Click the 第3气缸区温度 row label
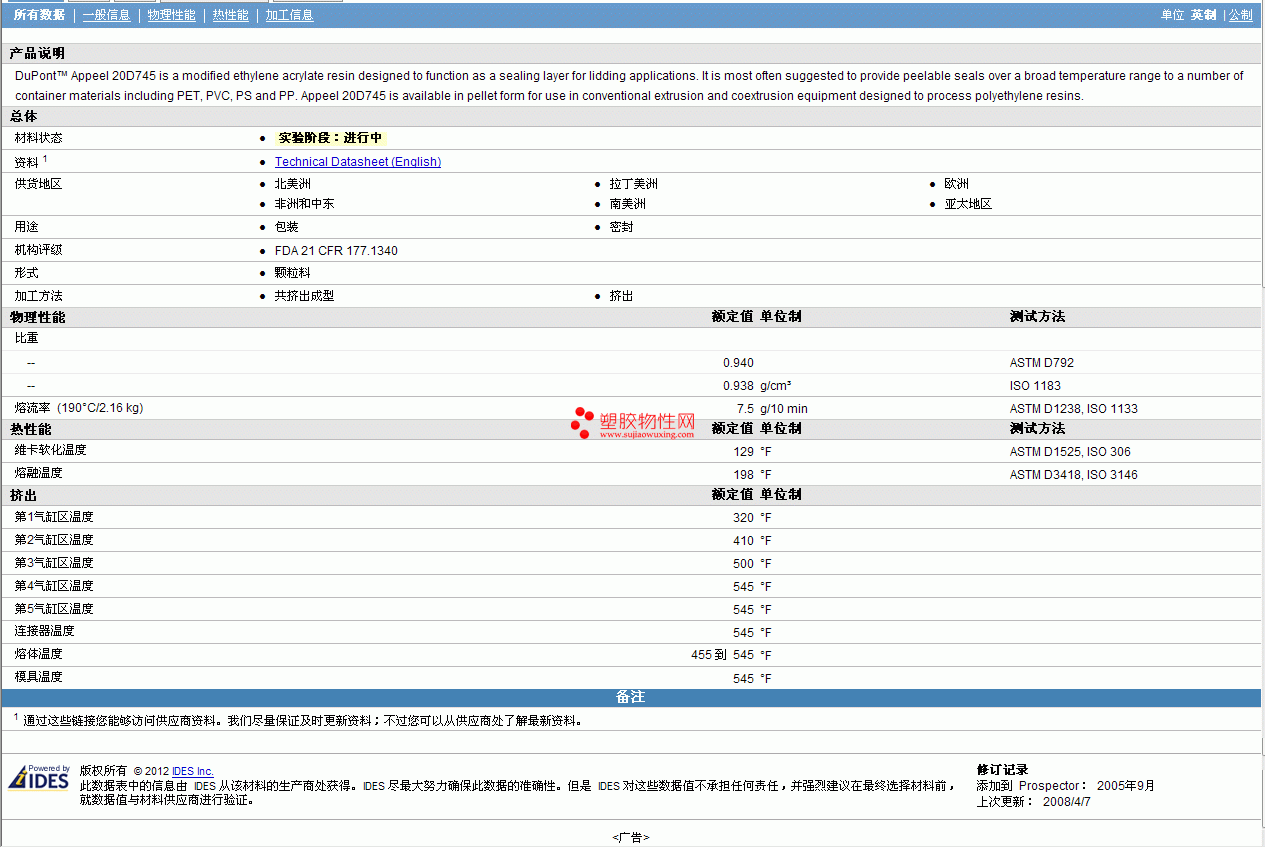This screenshot has width=1265, height=847. [x=54, y=563]
